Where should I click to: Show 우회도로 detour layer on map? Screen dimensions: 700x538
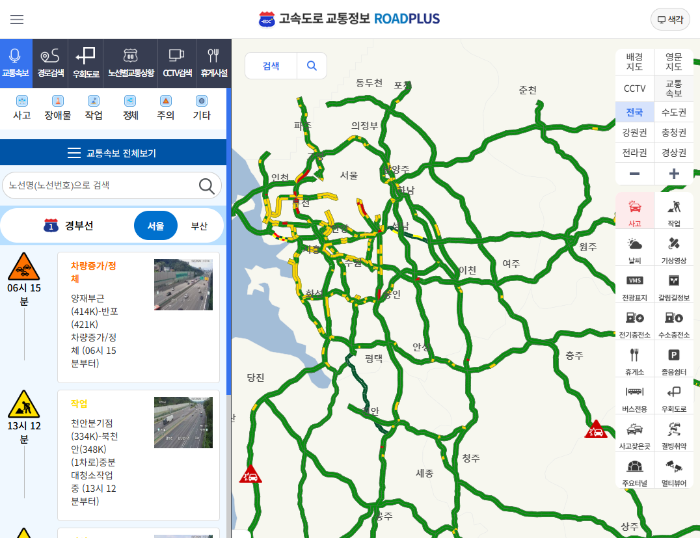click(673, 396)
